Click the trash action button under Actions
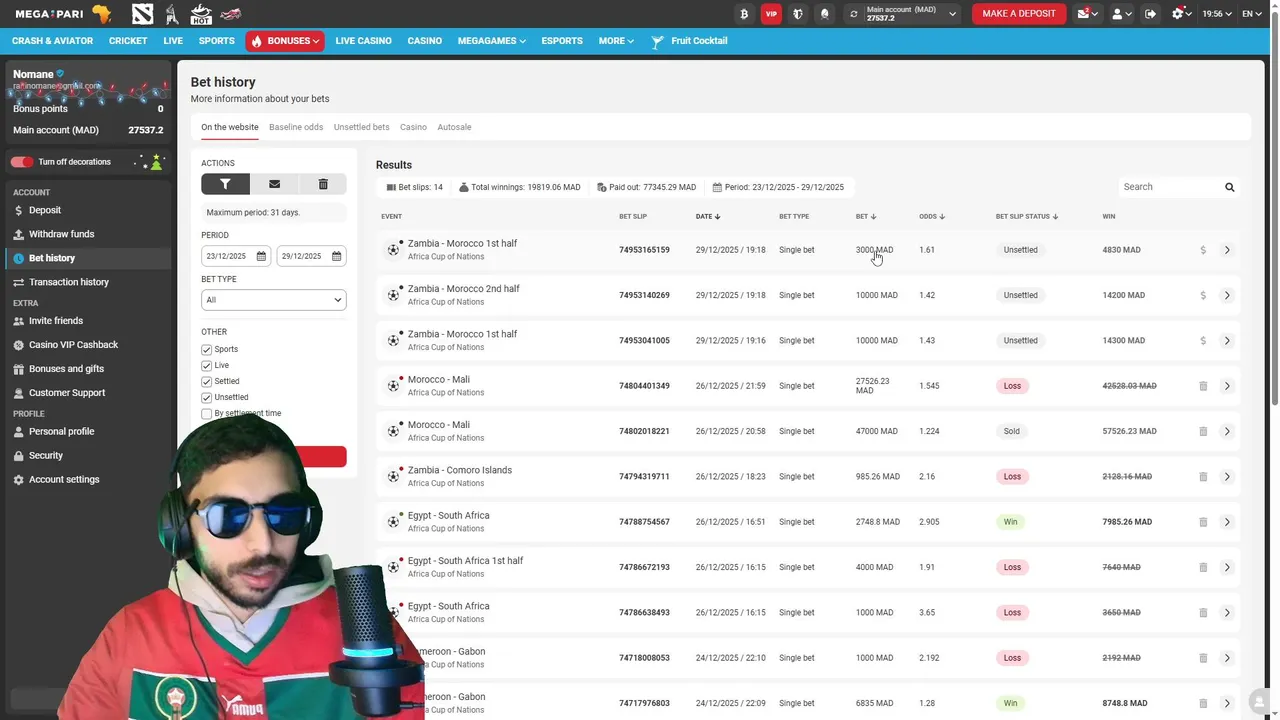 coord(323,184)
